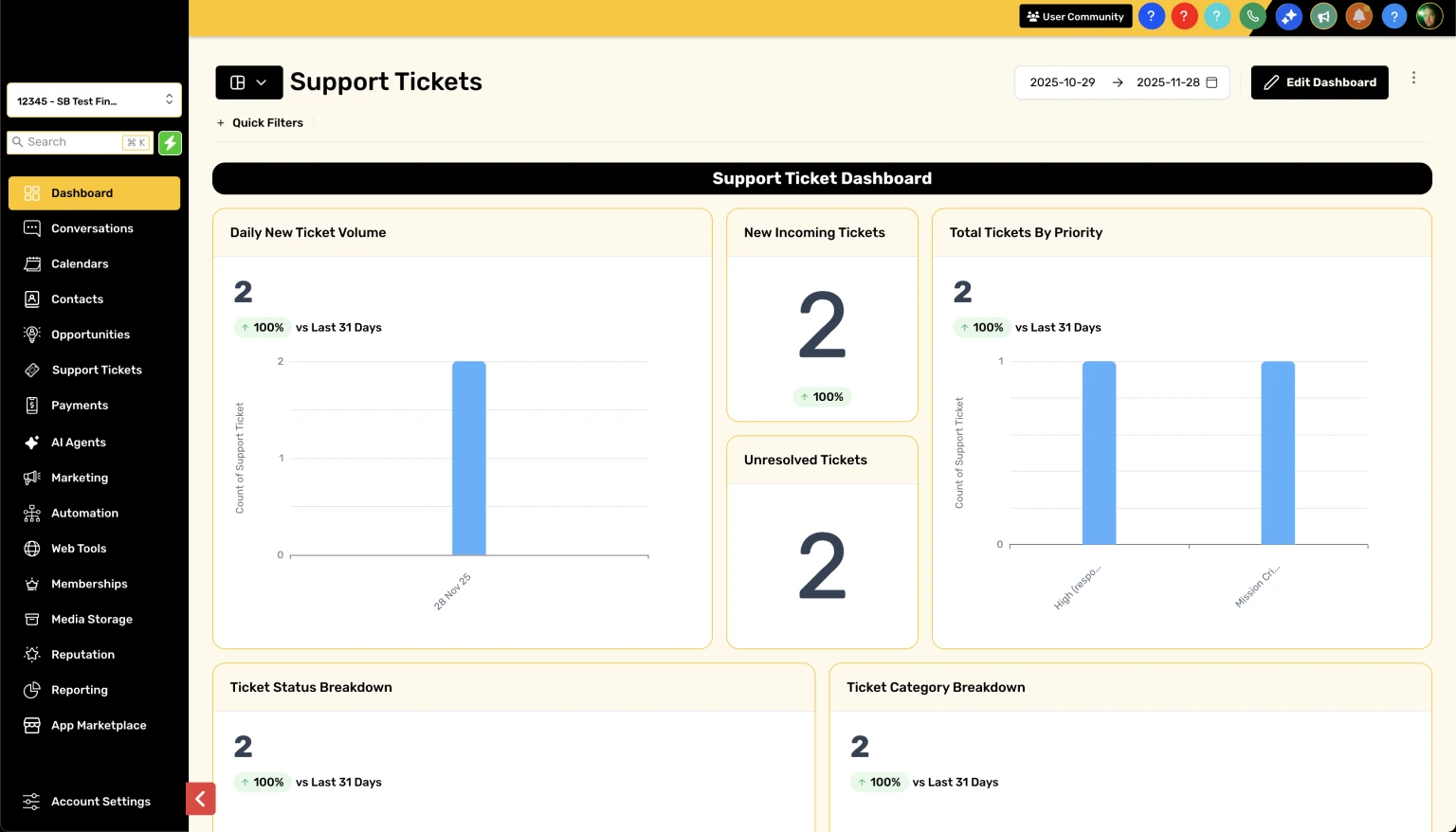Viewport: 1456px width, 832px height.
Task: Click the megaphone announcements icon
Action: [x=1323, y=16]
